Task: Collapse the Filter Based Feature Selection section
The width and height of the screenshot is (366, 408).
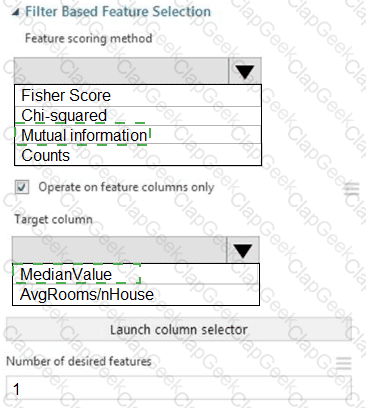Action: tap(15, 13)
